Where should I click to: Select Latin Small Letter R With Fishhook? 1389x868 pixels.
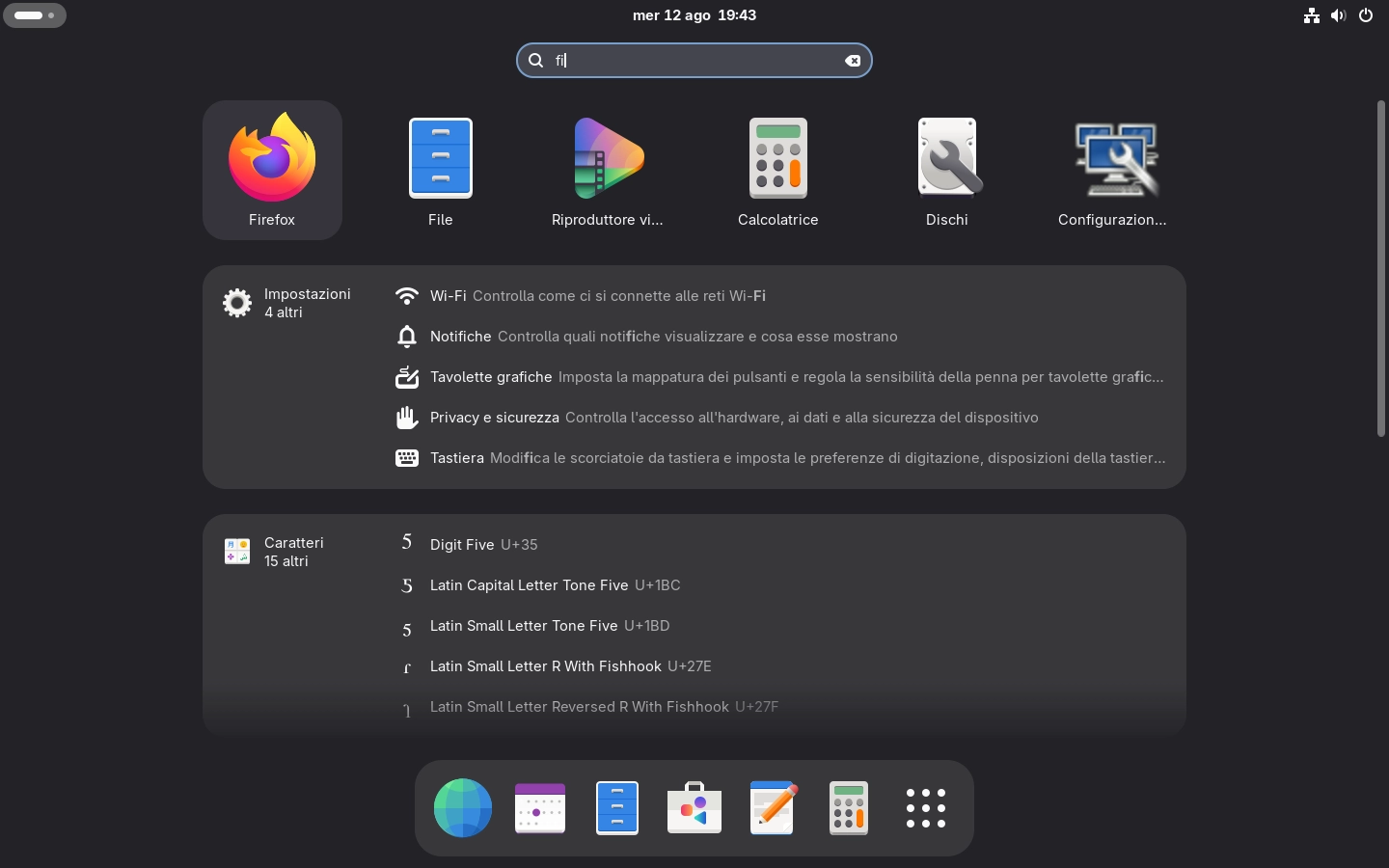[x=780, y=666]
